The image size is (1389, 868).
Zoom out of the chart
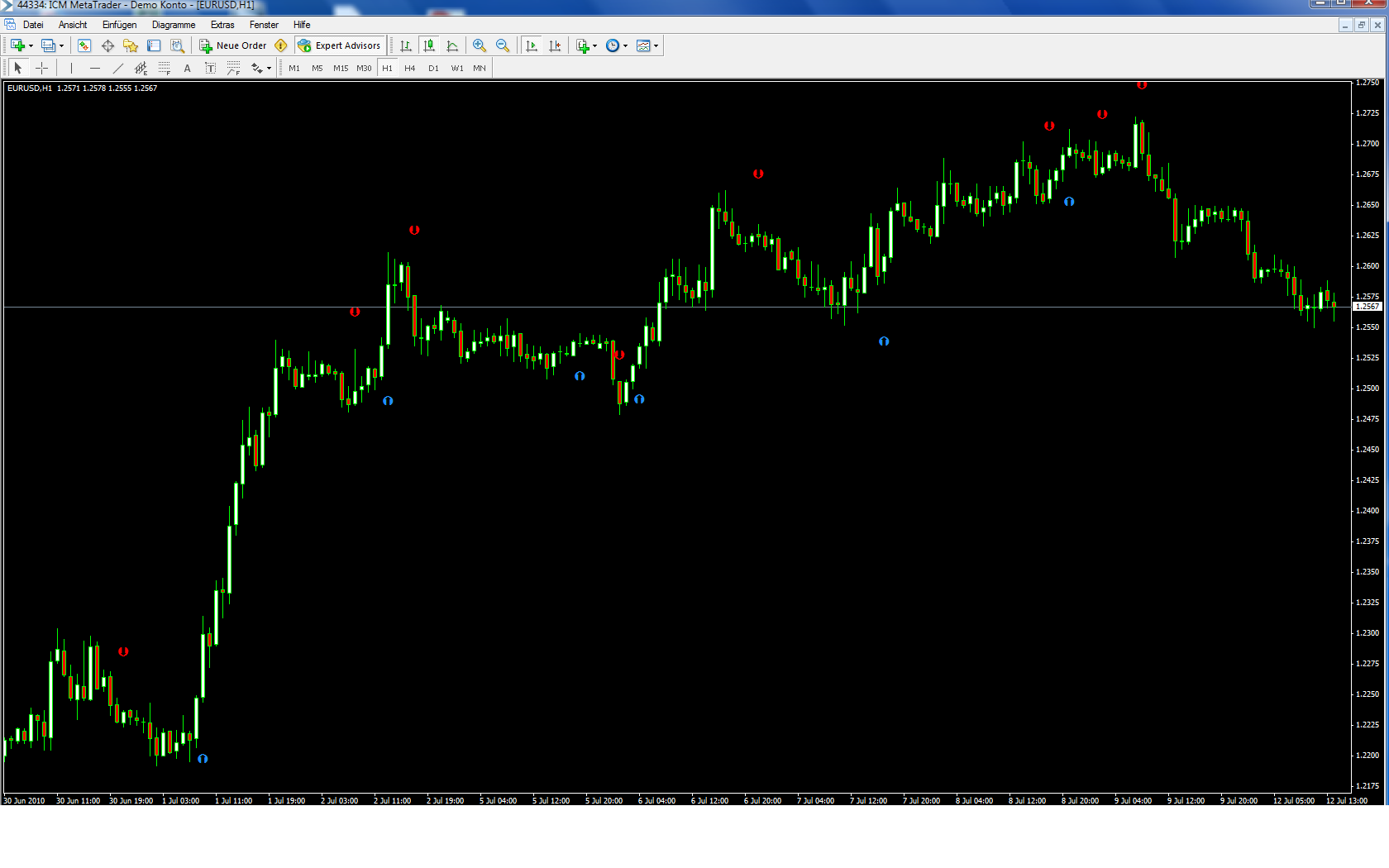(x=503, y=45)
